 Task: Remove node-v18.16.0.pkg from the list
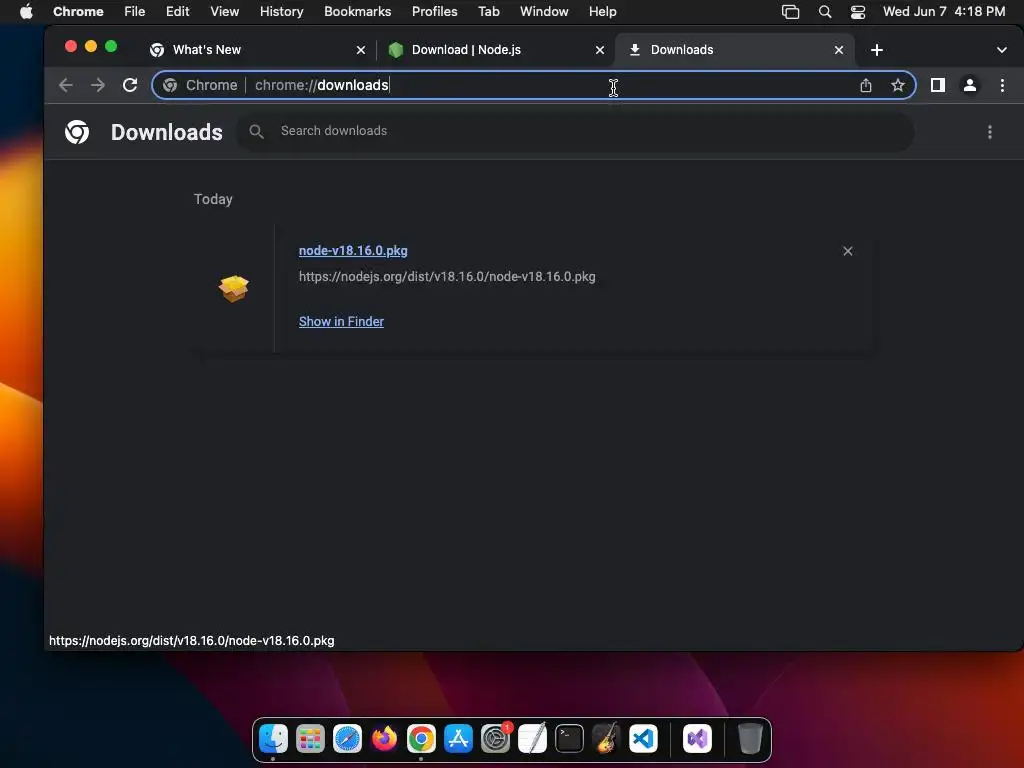point(848,251)
